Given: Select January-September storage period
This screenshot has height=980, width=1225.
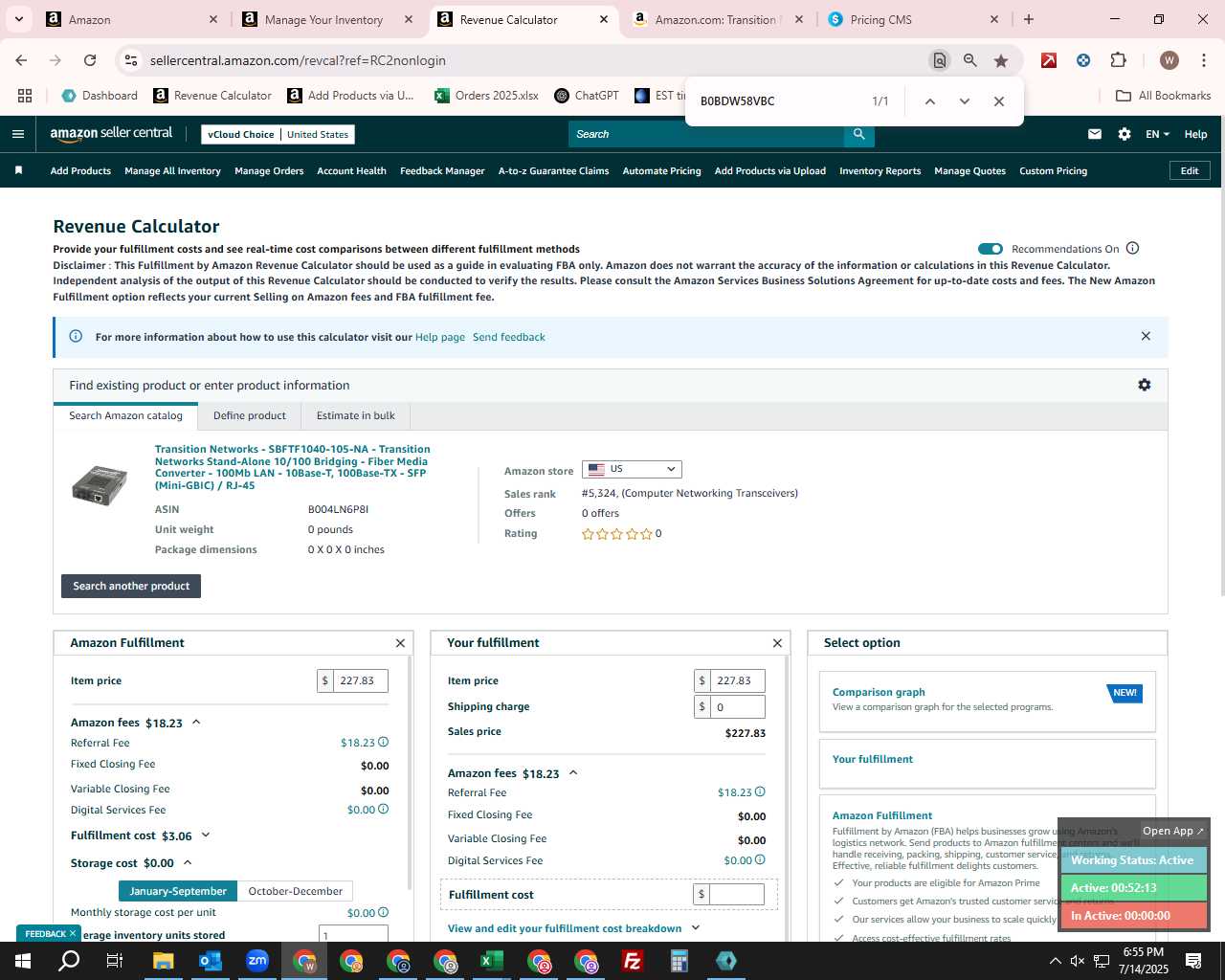Looking at the screenshot, I should pyautogui.click(x=178, y=891).
